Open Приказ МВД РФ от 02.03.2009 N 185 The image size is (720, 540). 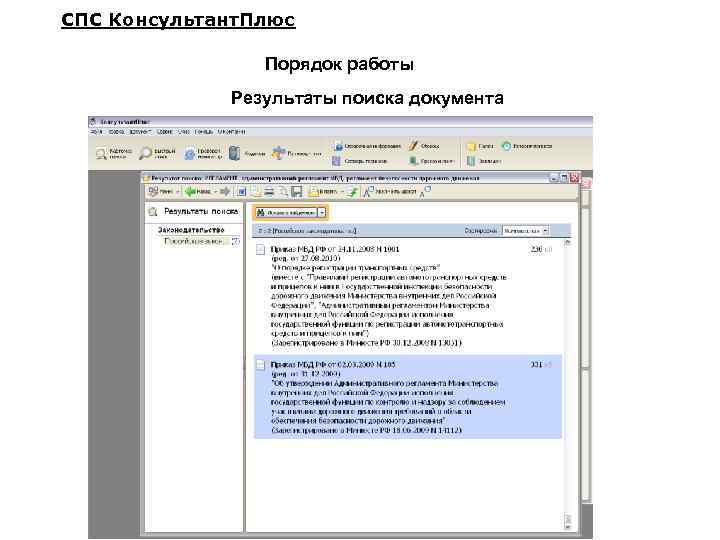coord(333,364)
